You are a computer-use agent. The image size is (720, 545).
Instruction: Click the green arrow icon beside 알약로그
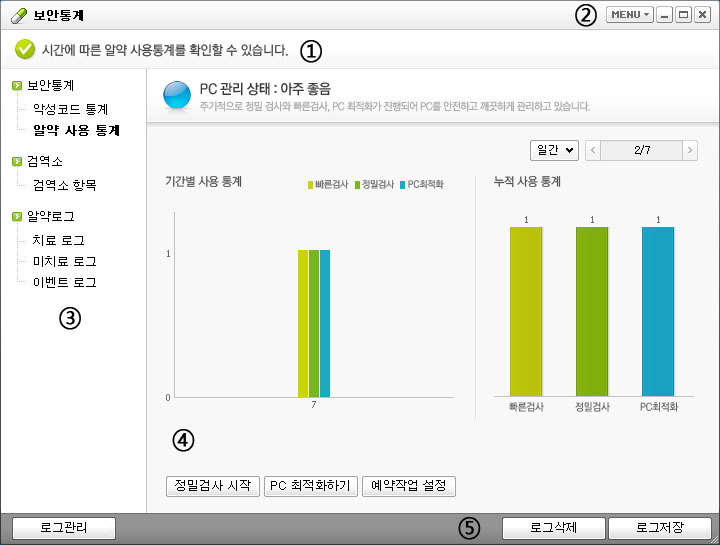[17, 216]
